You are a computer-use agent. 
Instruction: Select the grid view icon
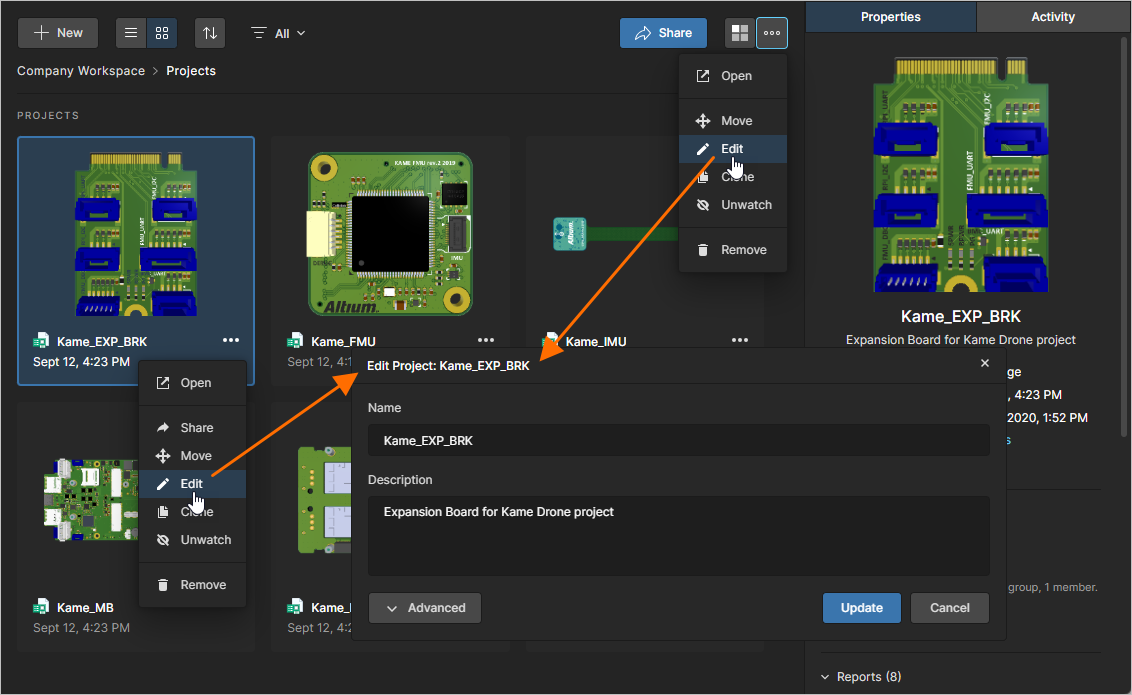point(161,33)
